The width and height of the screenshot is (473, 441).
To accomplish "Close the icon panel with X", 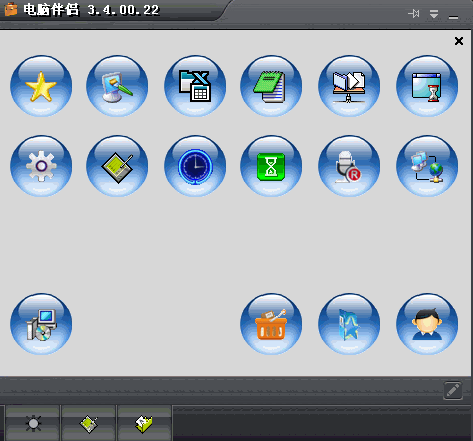I will 459,41.
